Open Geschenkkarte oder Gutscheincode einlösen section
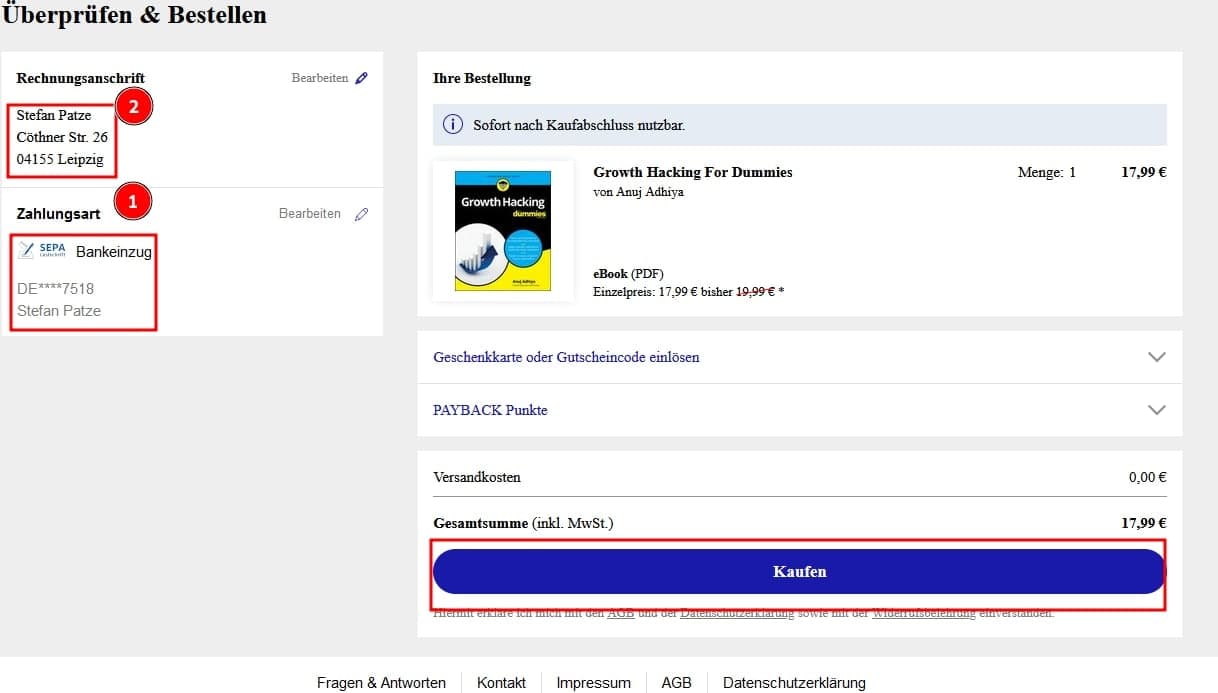This screenshot has height=693, width=1218. 566,357
